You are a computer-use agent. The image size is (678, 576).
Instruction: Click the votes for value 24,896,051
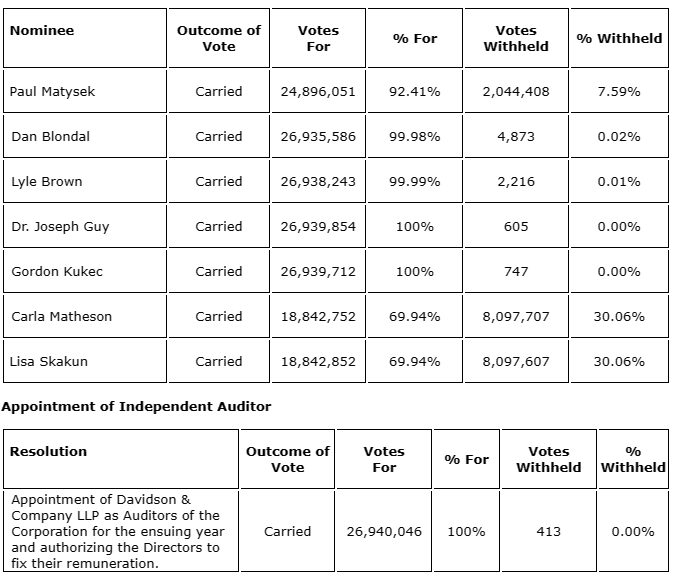318,91
